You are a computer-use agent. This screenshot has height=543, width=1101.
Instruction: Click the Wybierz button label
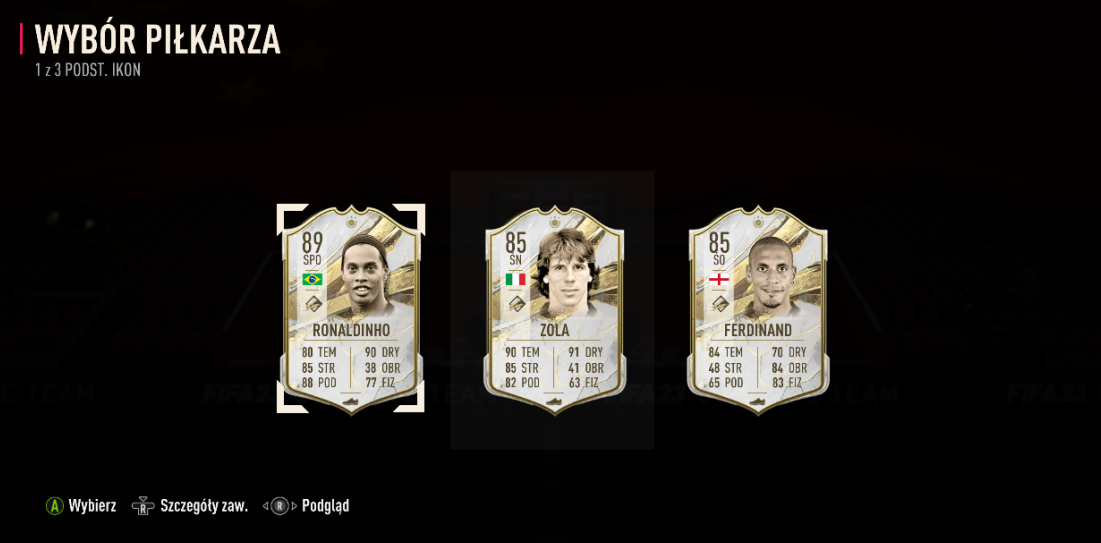click(x=92, y=506)
